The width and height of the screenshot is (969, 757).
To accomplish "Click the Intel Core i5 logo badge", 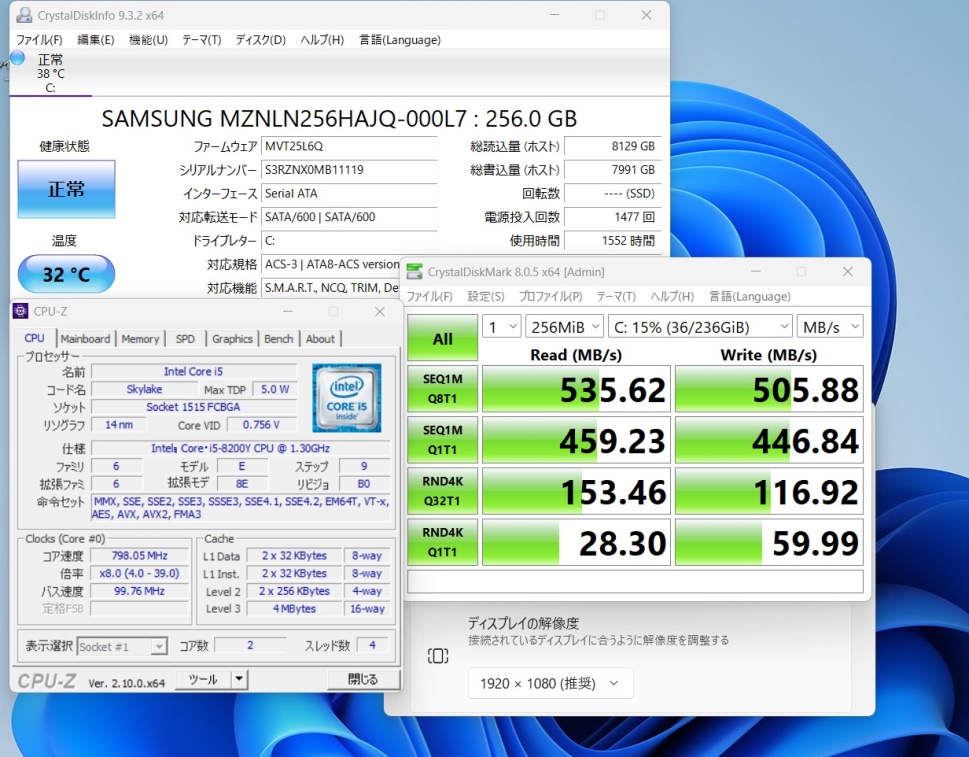I will (x=347, y=397).
